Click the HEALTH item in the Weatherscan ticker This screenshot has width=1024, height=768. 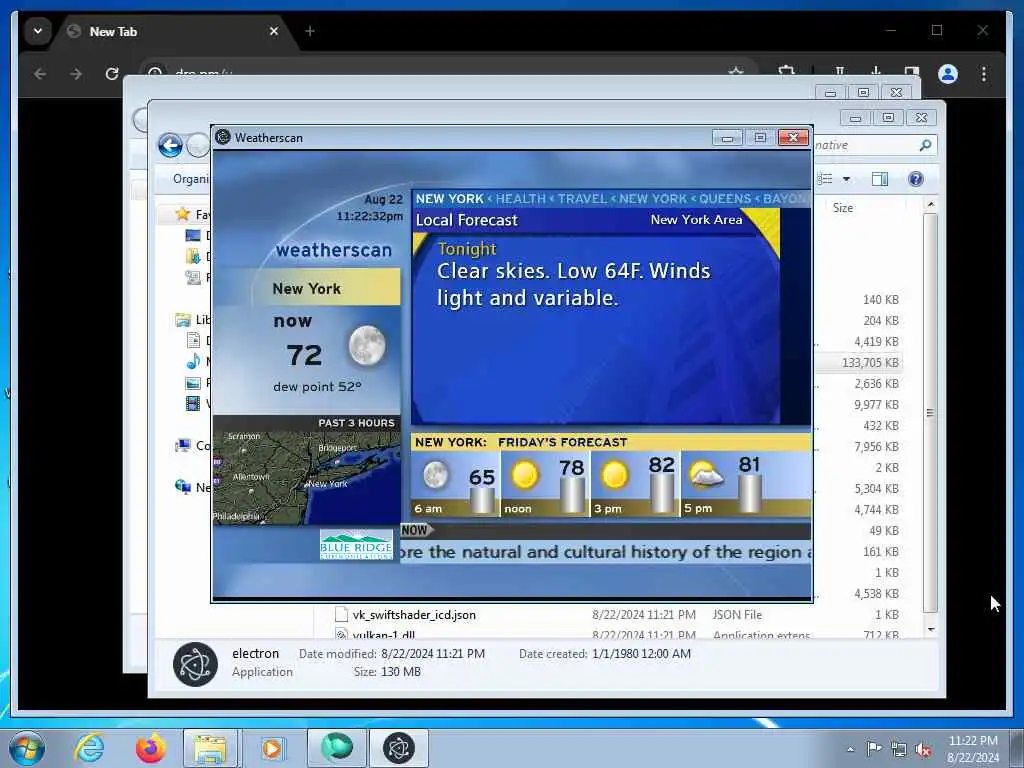(x=520, y=199)
